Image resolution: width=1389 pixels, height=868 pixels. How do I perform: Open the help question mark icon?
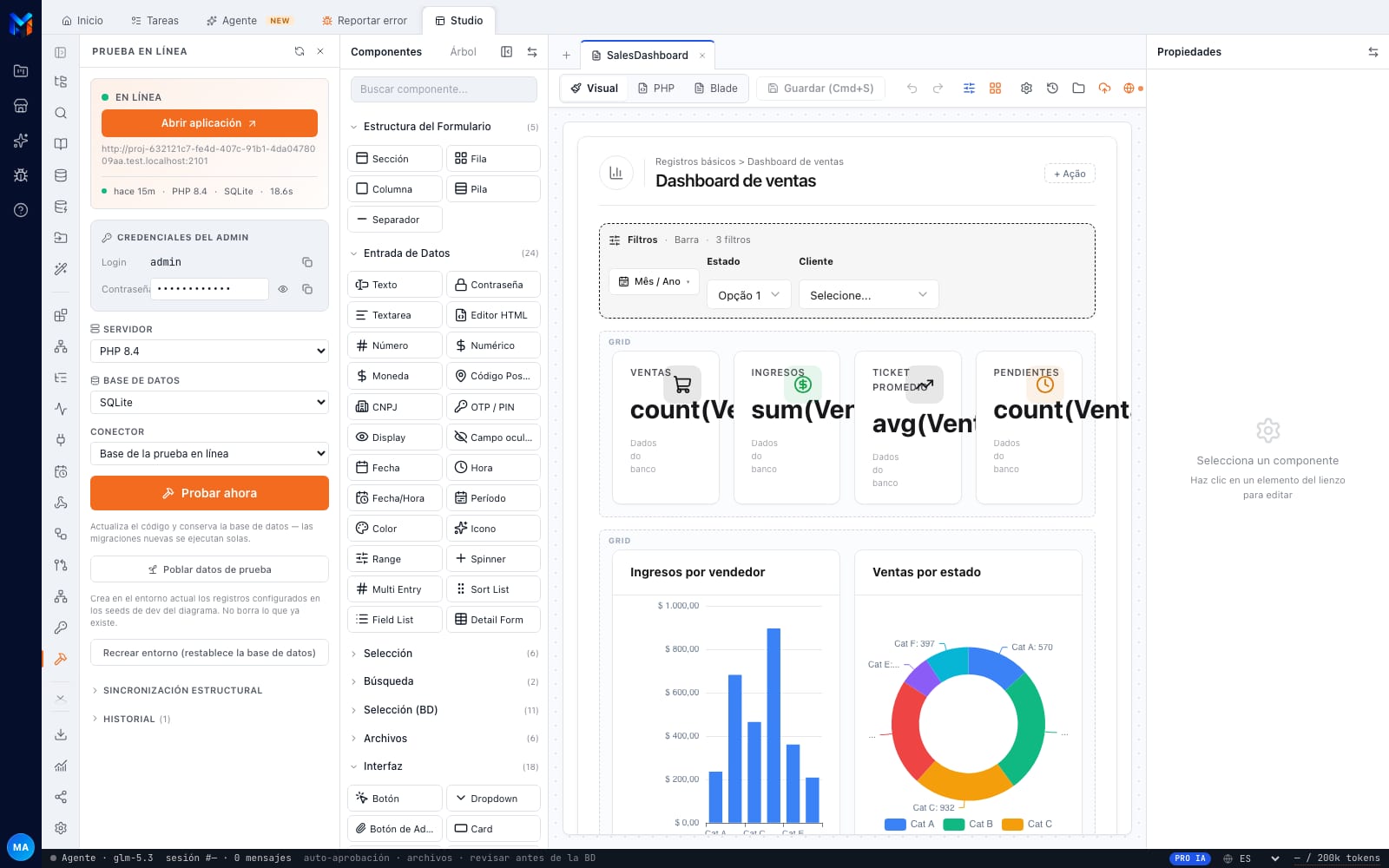click(21, 210)
